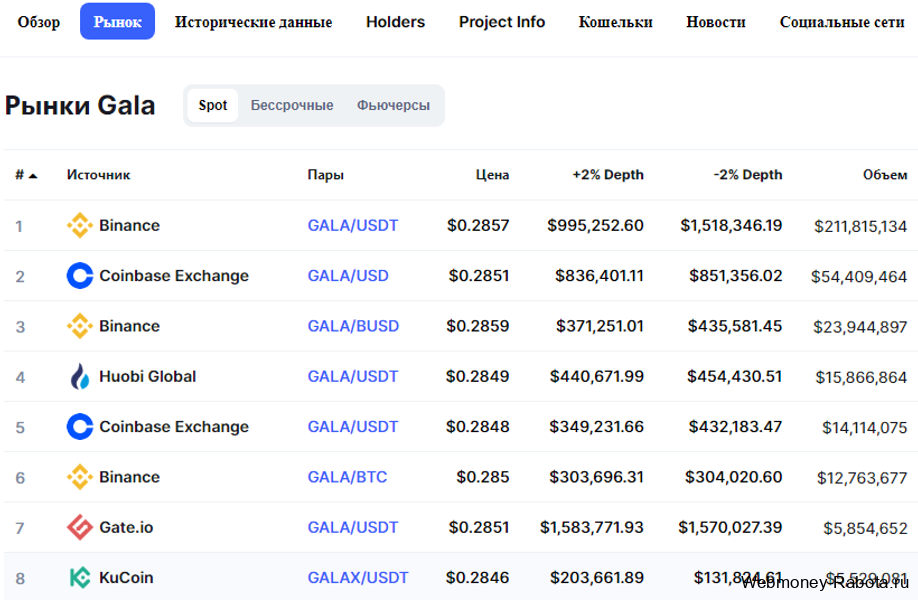Open GALA/USDT pair on Binance row 1

pyautogui.click(x=353, y=225)
